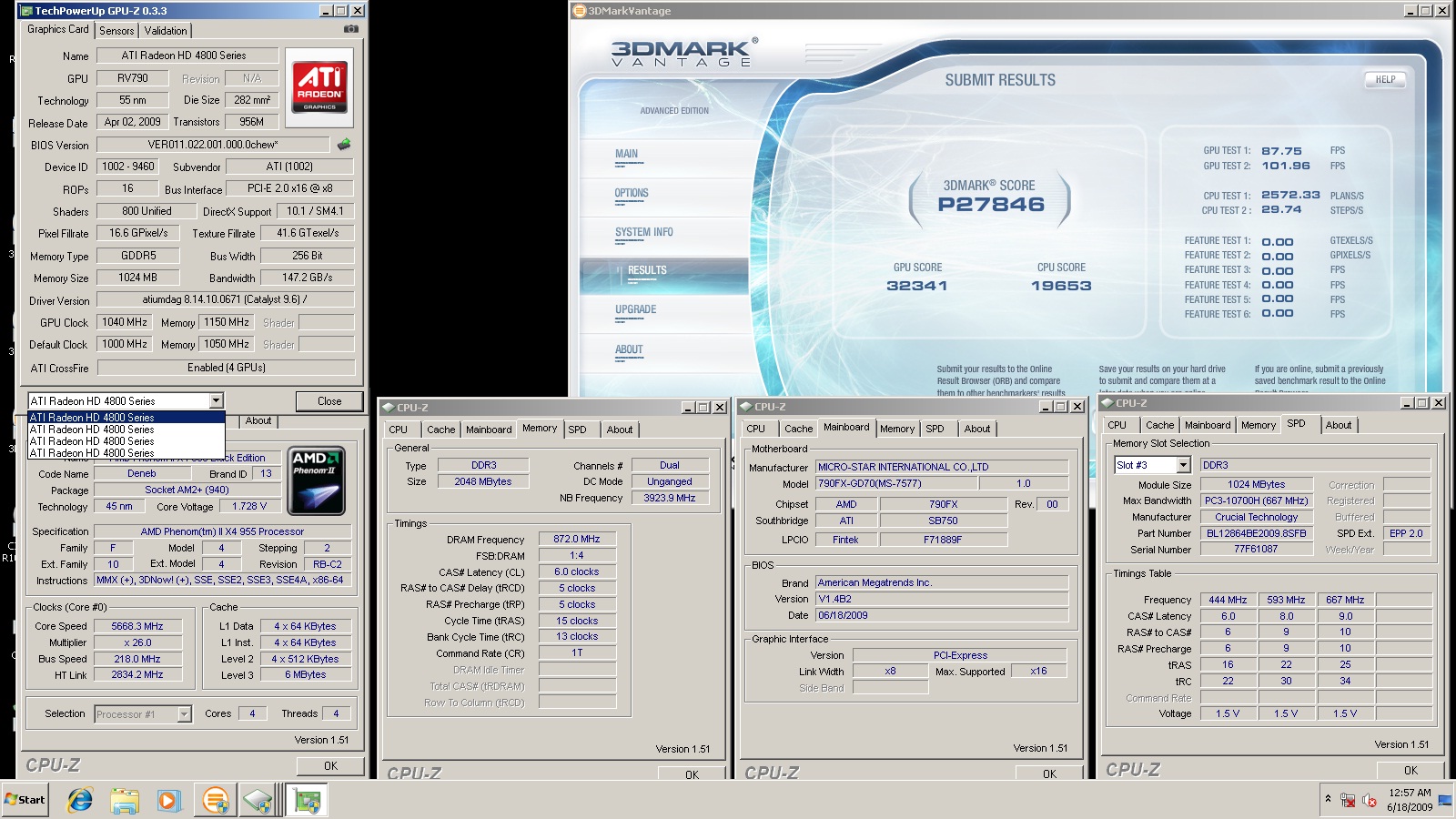Click the DRAM Frequency 872.0 MHz field

(x=577, y=539)
